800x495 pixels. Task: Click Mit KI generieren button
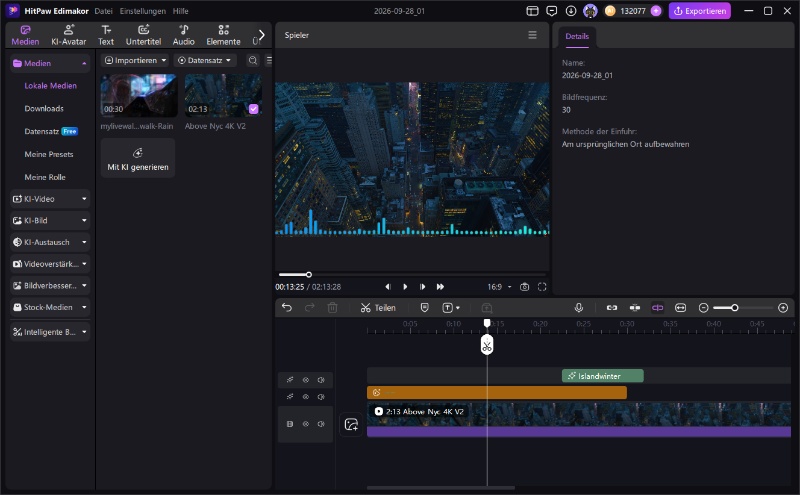138,158
